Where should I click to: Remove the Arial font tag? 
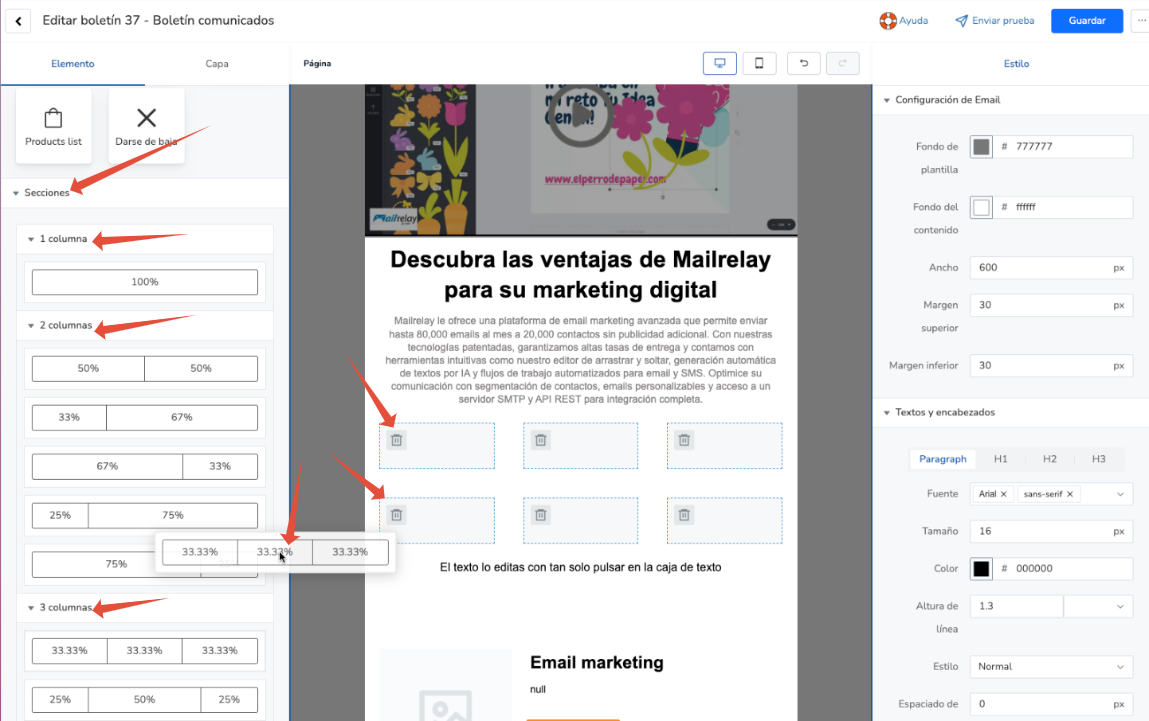(x=1004, y=495)
